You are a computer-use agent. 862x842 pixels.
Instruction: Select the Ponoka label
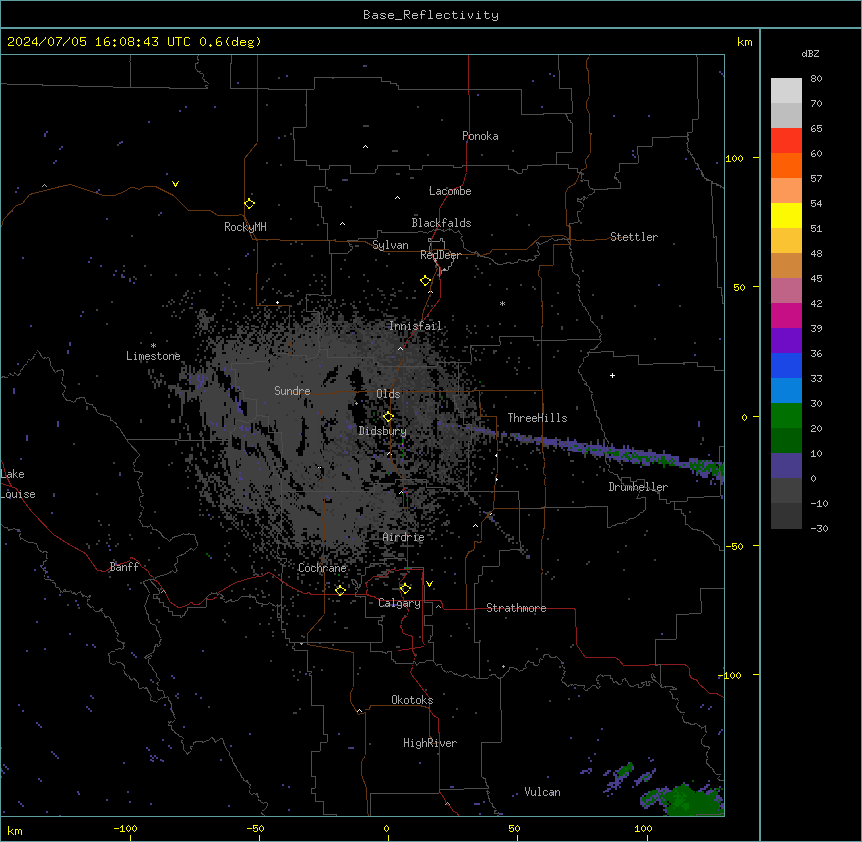(480, 136)
